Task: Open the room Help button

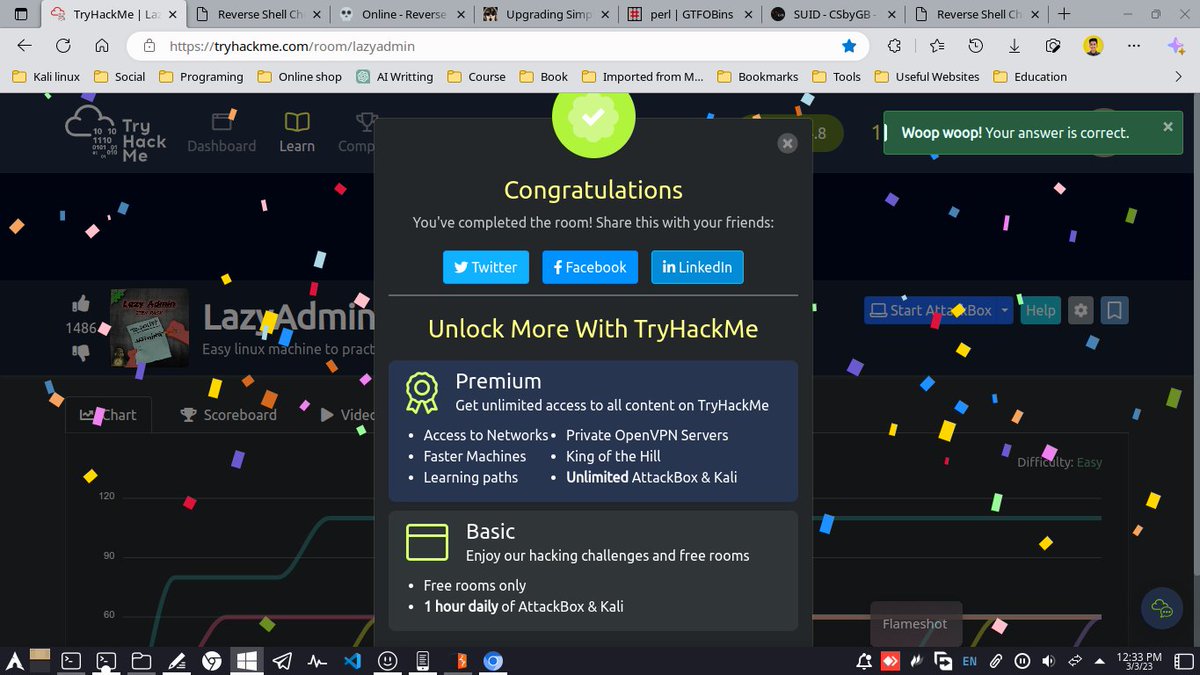Action: coord(1040,310)
